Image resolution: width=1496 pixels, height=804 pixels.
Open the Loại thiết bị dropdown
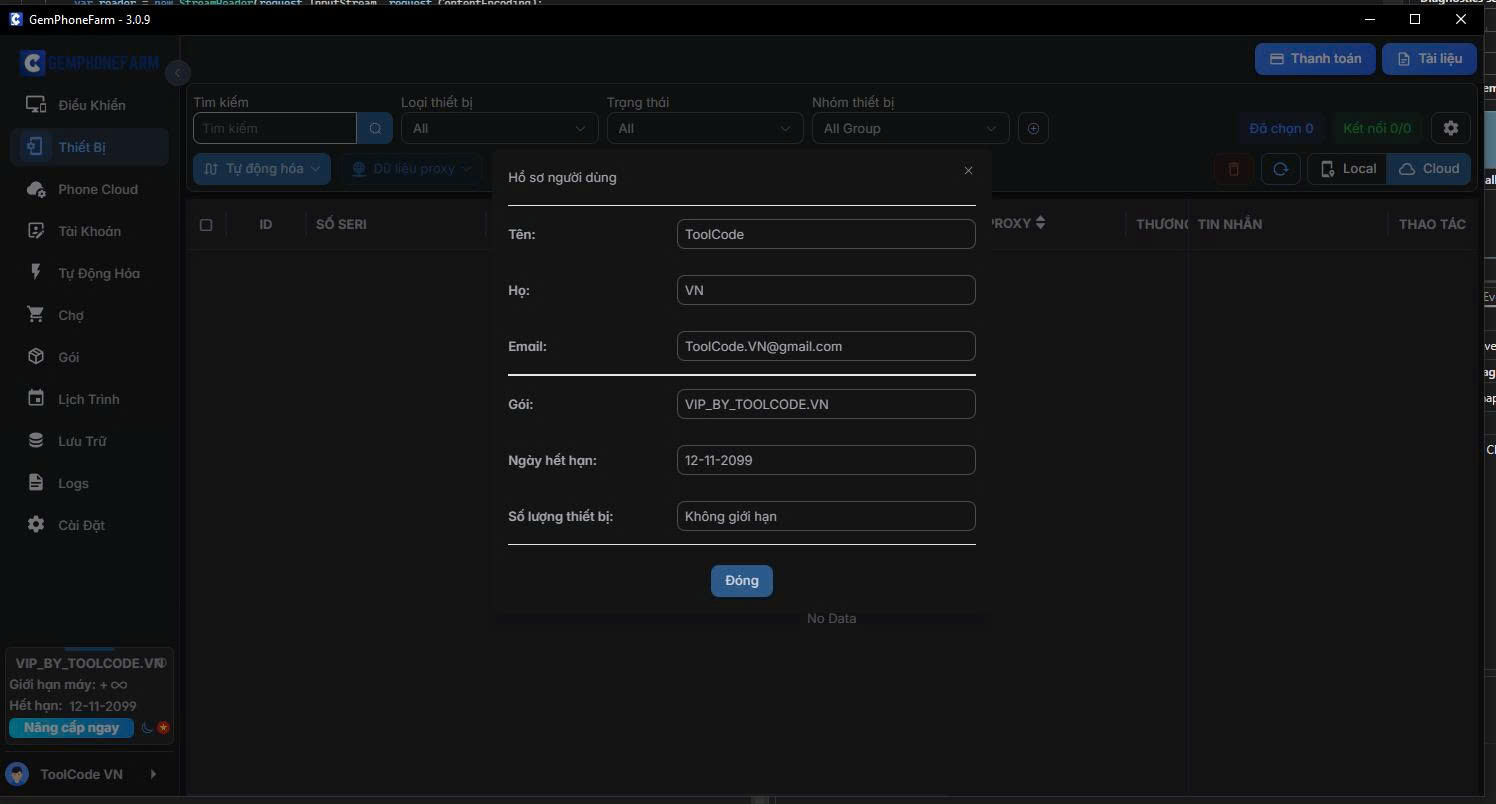(x=500, y=128)
